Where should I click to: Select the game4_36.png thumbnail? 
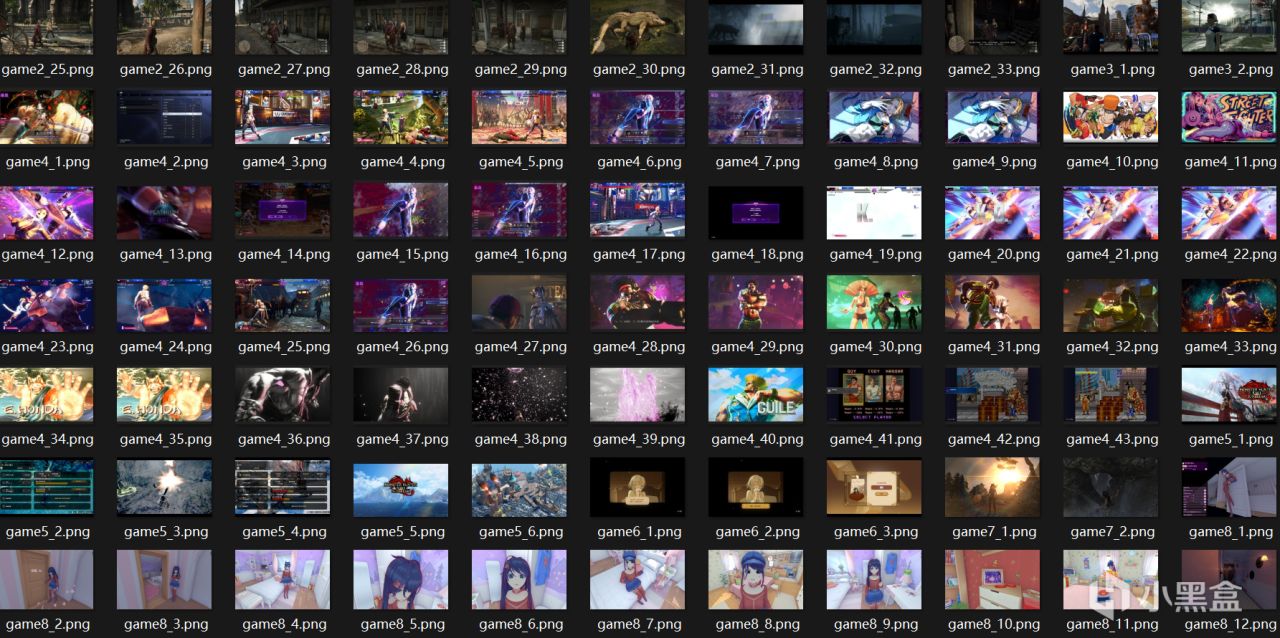pyautogui.click(x=282, y=394)
